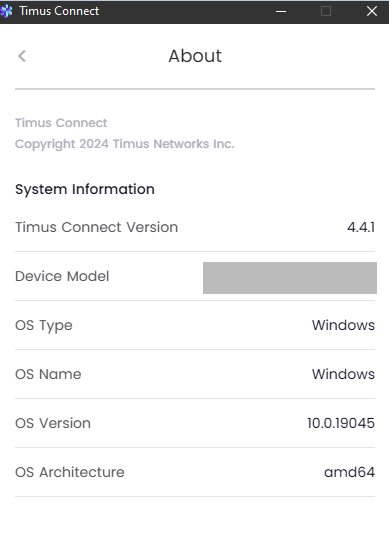
Task: Click the disabled maximize button
Action: (326, 11)
